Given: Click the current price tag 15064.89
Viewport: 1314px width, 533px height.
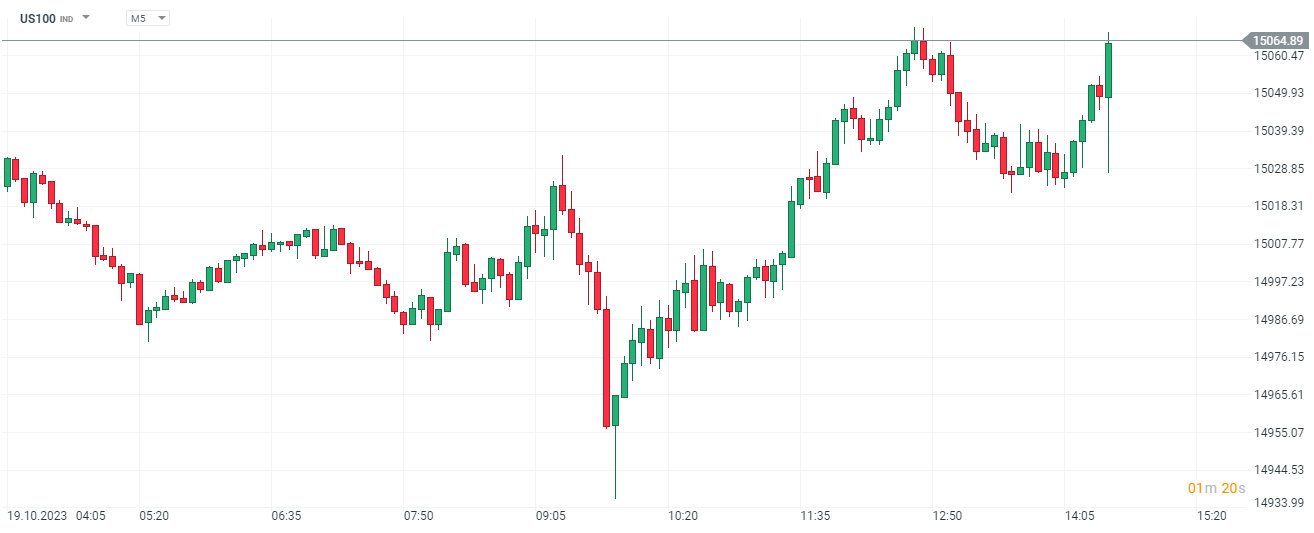Looking at the screenshot, I should coord(1276,41).
